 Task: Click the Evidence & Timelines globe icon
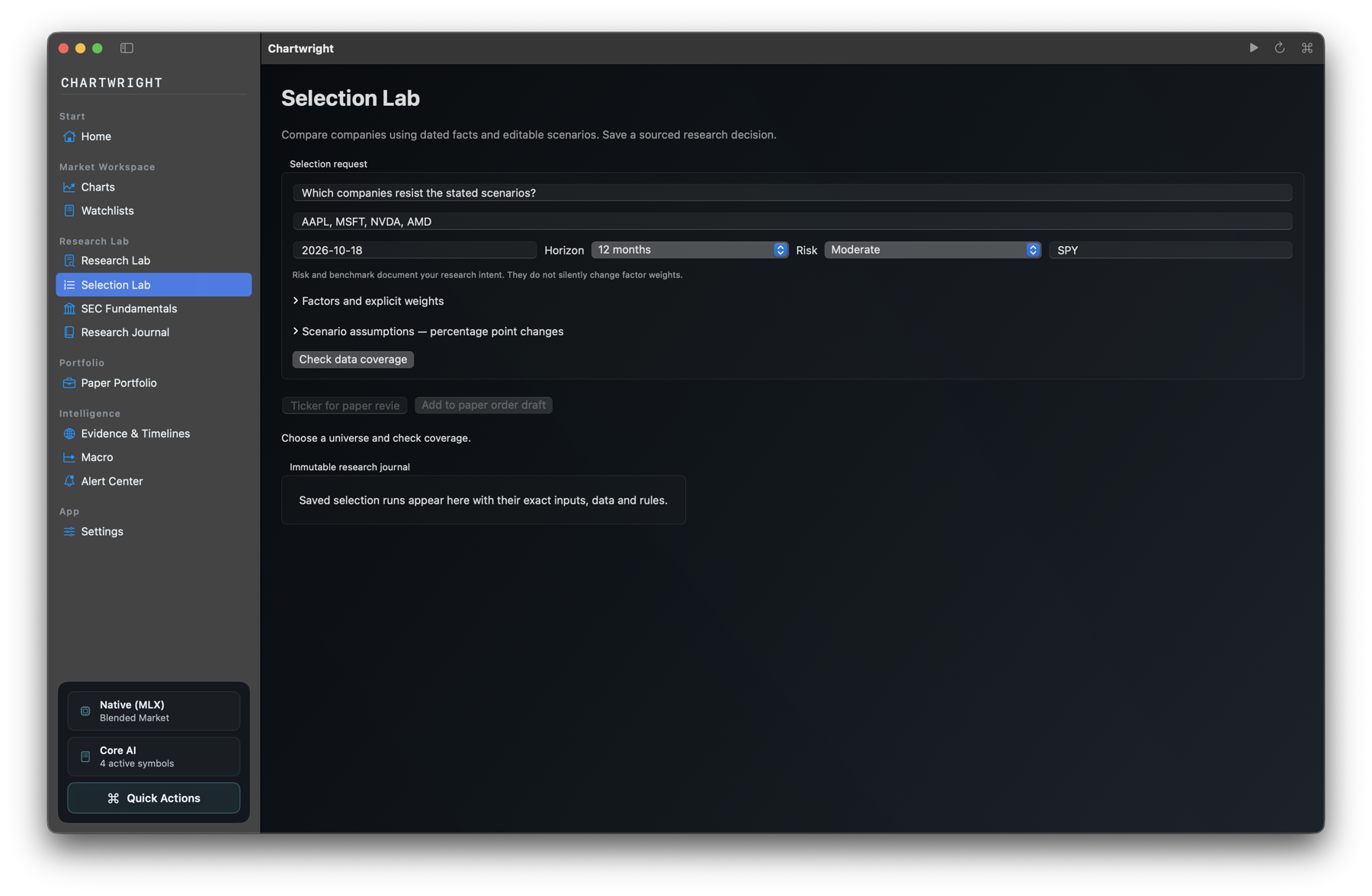[69, 434]
